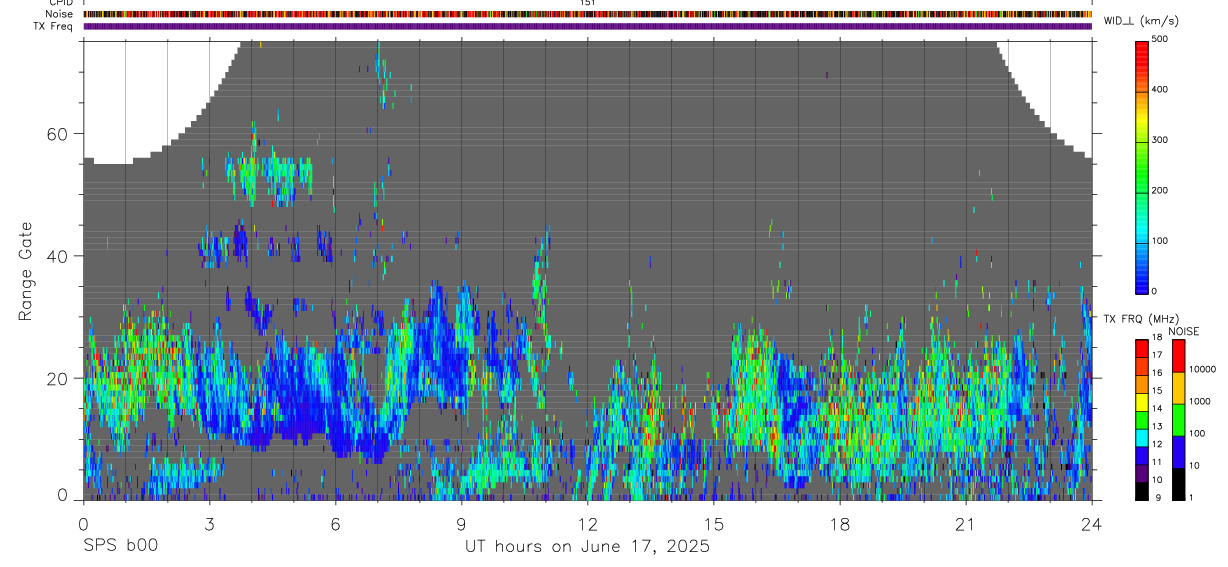The image size is (1228, 567).
Task: Click the 10000 red swatch in the NOISE legend
Action: pos(1178,356)
